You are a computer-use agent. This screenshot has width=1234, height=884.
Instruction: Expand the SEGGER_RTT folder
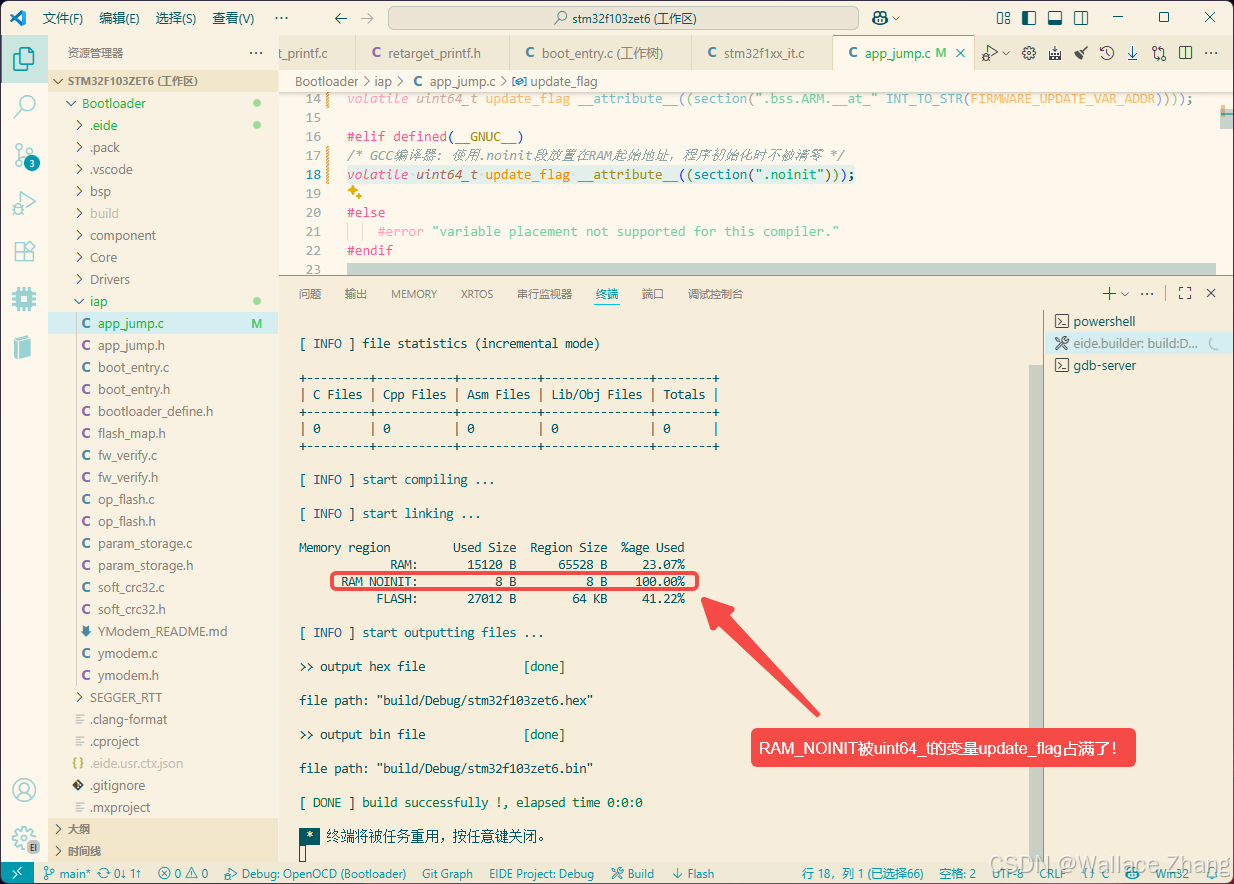pyautogui.click(x=163, y=697)
